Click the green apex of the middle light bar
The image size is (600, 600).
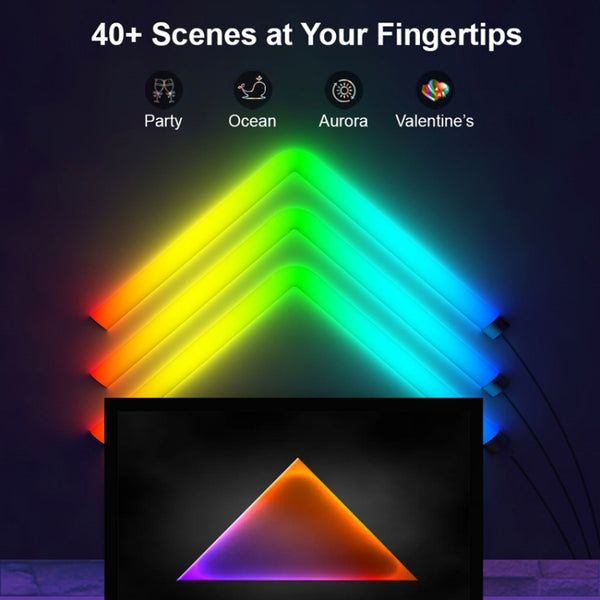pyautogui.click(x=295, y=219)
